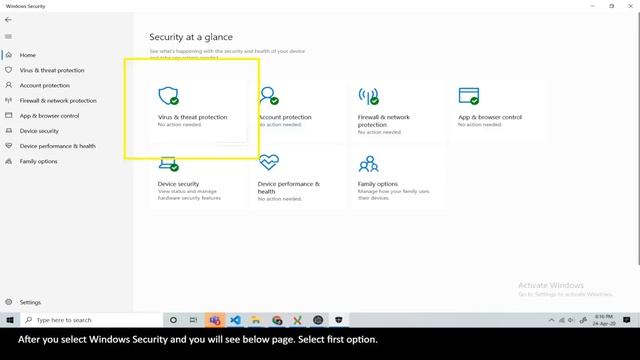The height and width of the screenshot is (360, 640).
Task: Click the Device security laptop card
Action: [198, 178]
